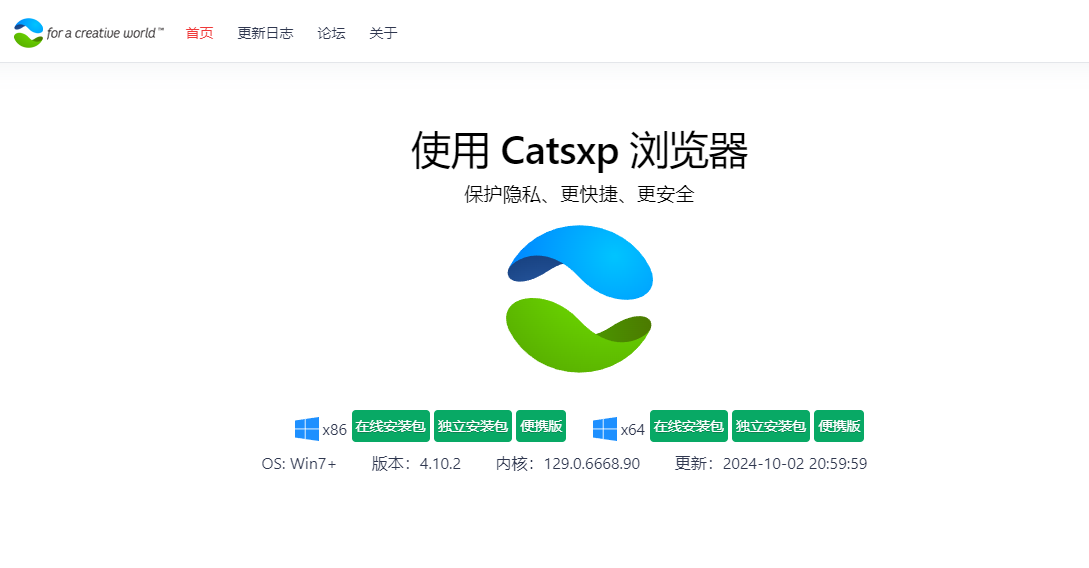Click the Windows icon beside x64
Viewport: 1089px width, 568px height.
pyautogui.click(x=605, y=429)
